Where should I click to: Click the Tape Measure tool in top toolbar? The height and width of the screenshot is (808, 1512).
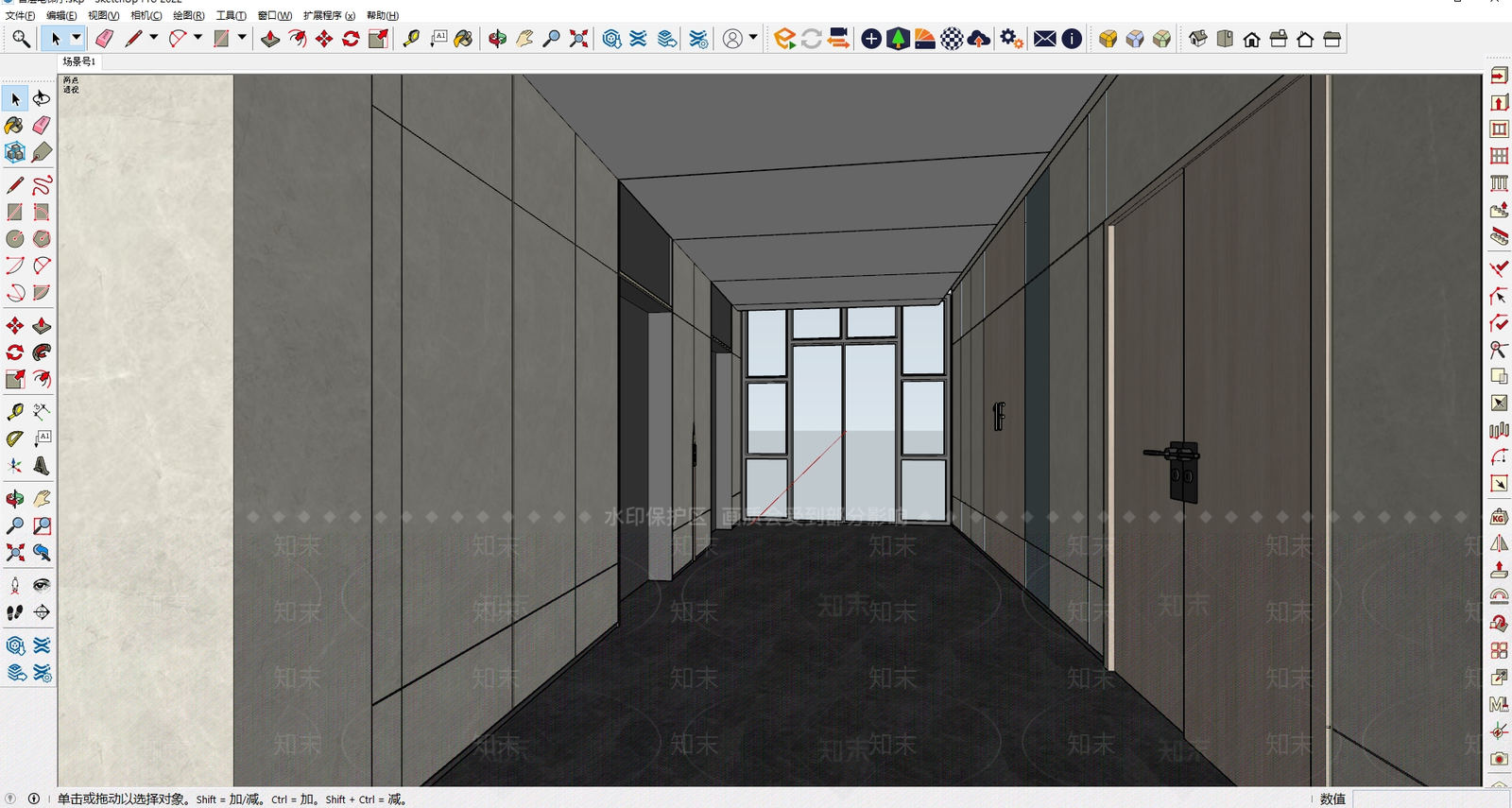[411, 39]
